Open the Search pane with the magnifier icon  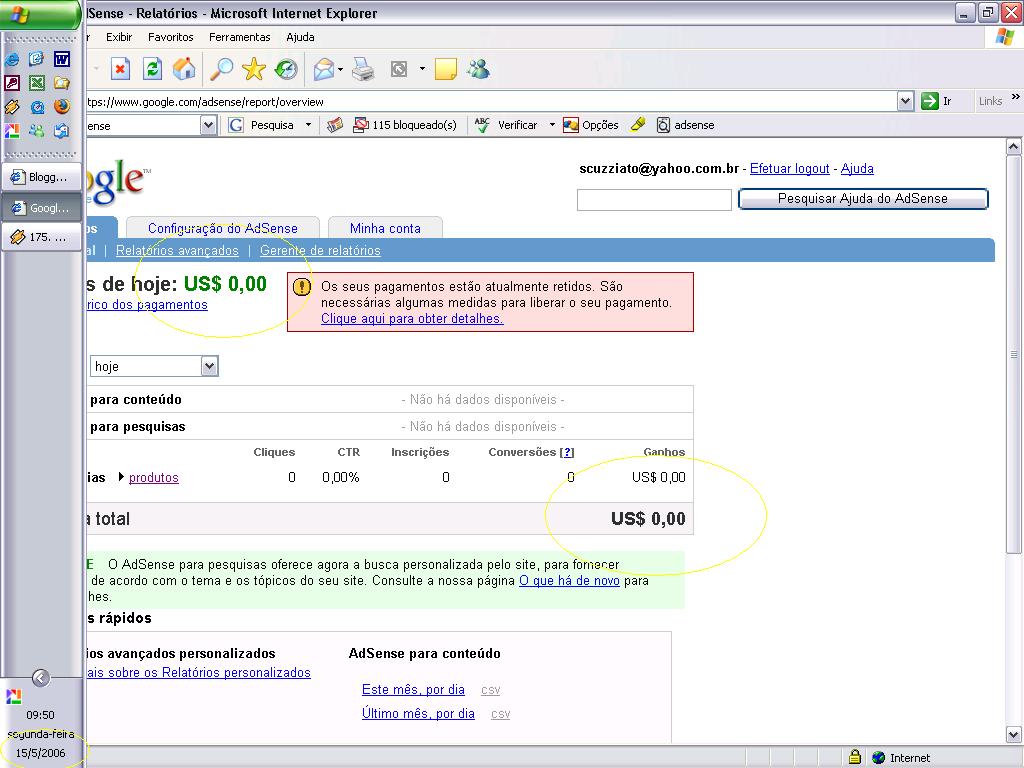point(221,69)
